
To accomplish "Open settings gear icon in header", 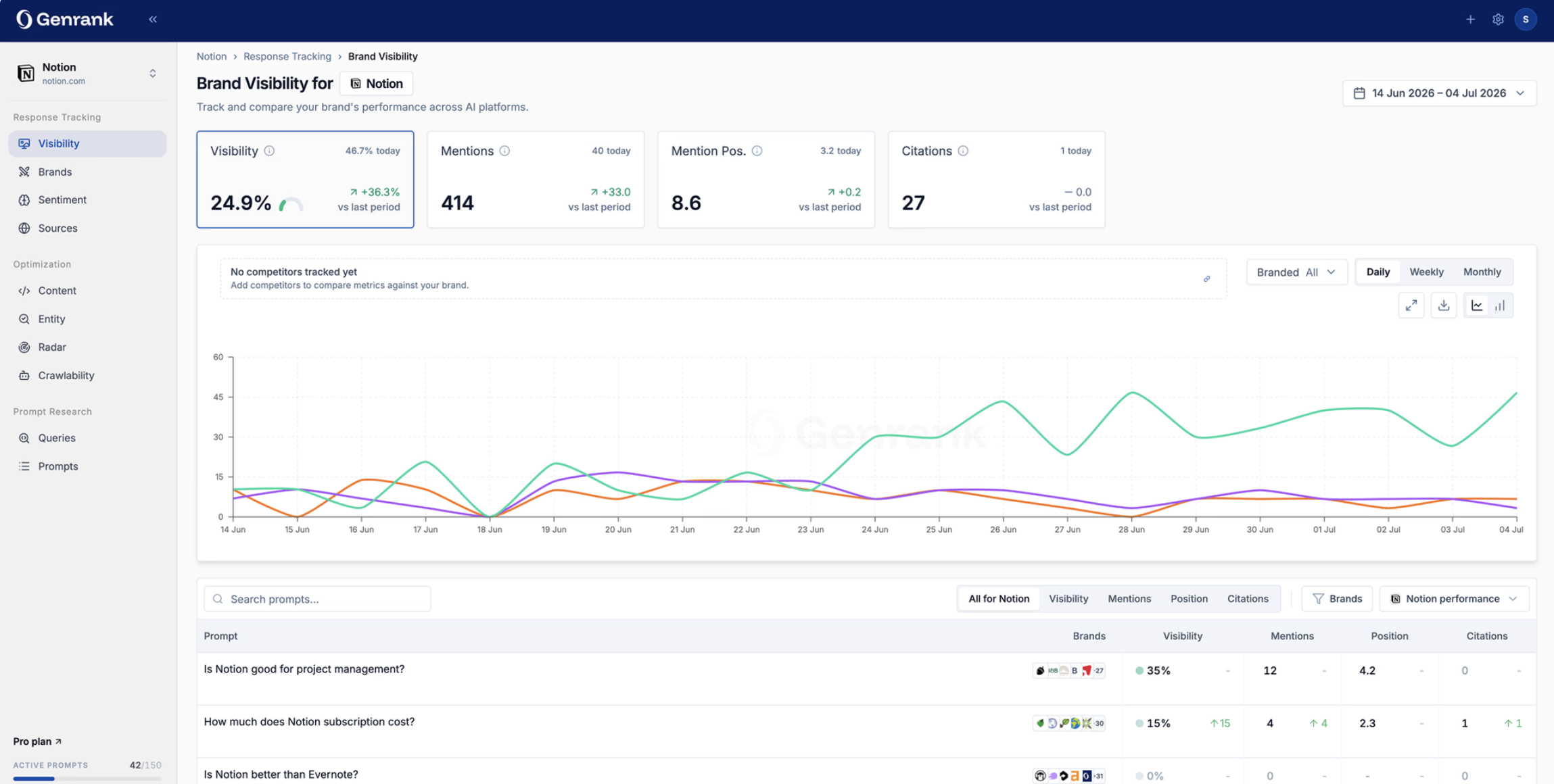I will (x=1498, y=20).
